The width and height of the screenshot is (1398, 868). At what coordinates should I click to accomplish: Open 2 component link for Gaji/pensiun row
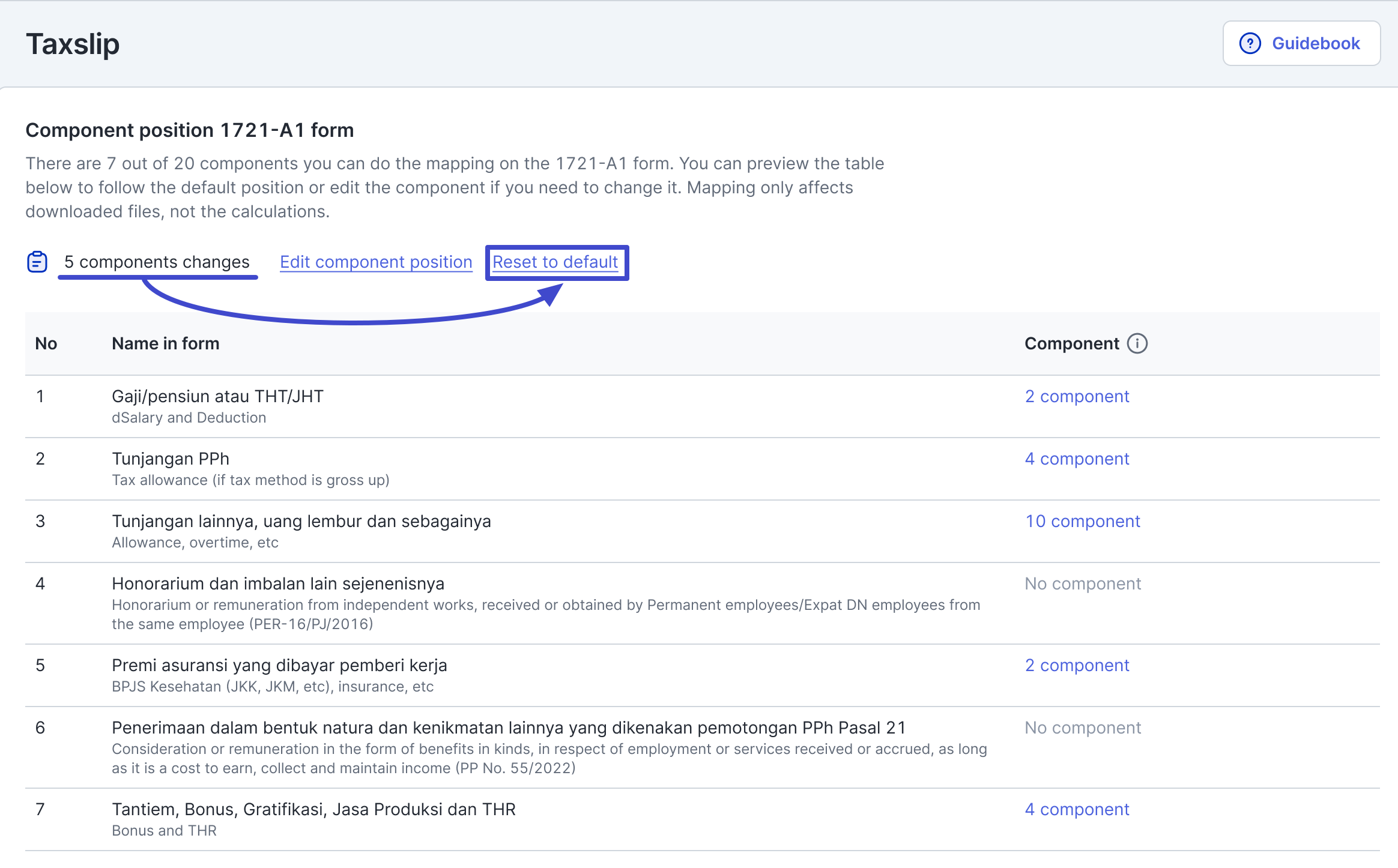click(x=1077, y=396)
